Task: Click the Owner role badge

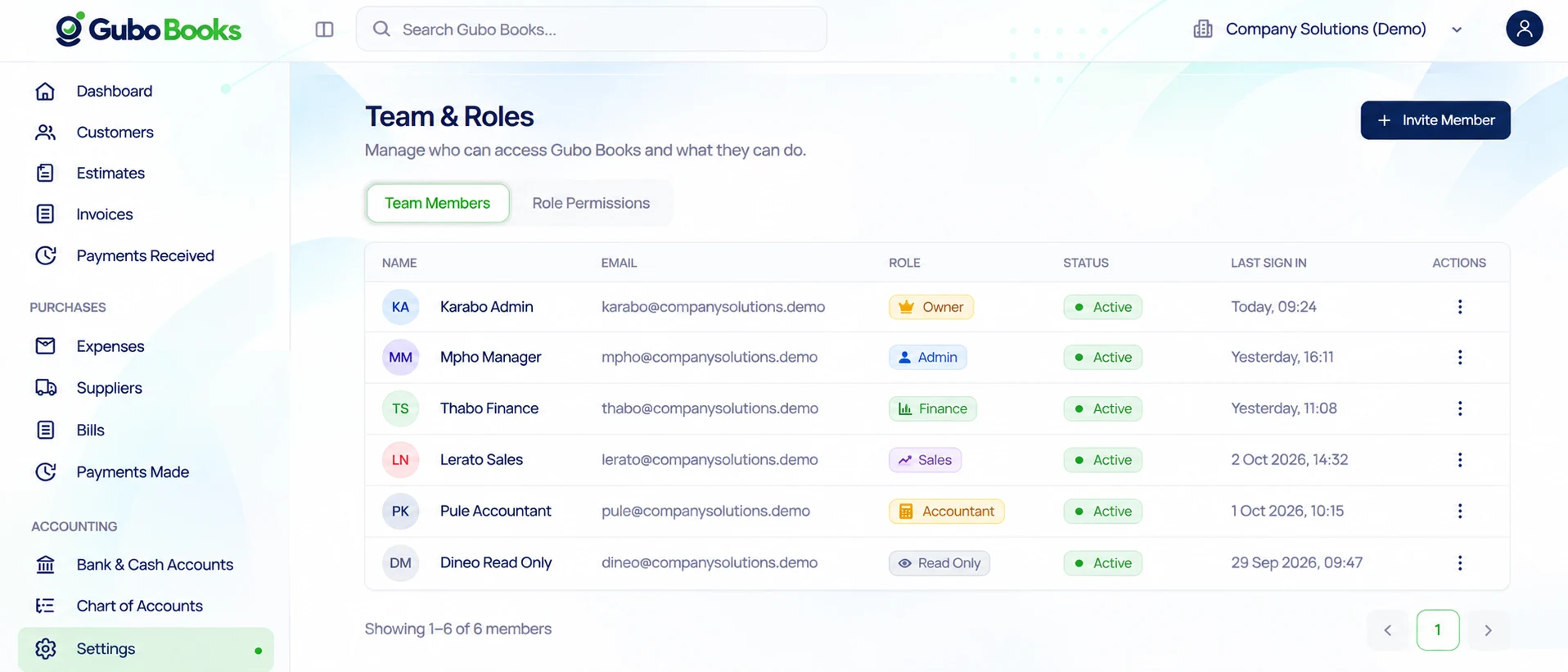Action: (x=931, y=307)
